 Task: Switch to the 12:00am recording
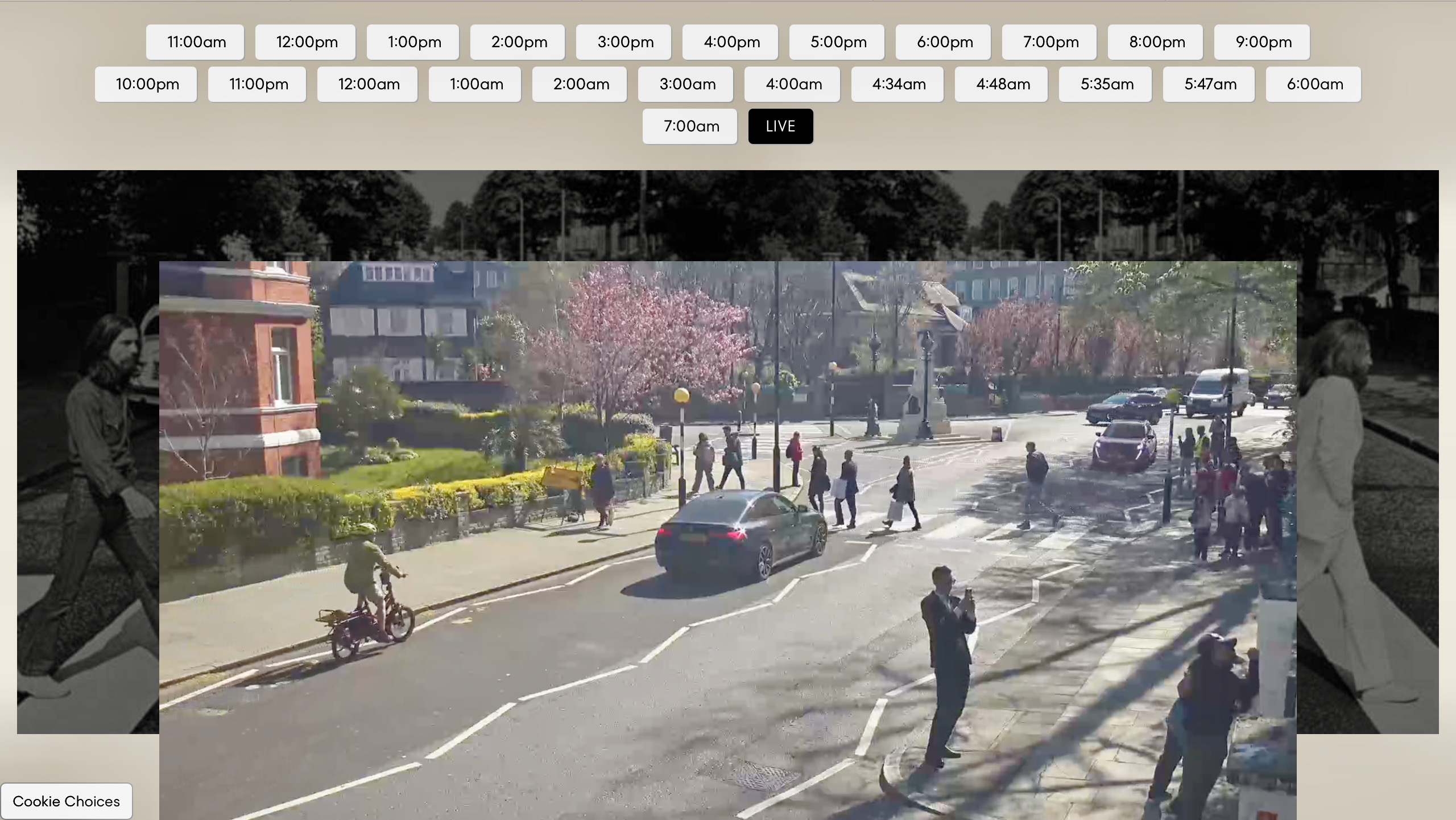coord(367,84)
